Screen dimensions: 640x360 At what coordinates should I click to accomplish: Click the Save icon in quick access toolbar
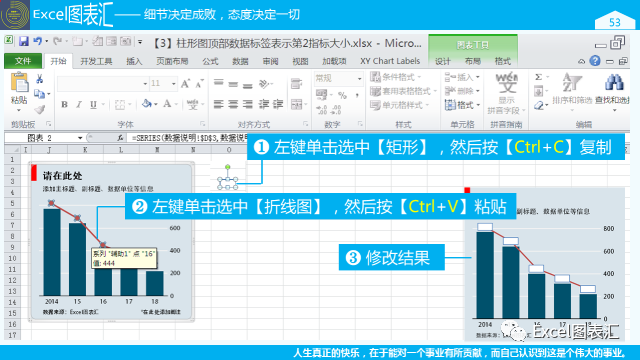(24, 41)
